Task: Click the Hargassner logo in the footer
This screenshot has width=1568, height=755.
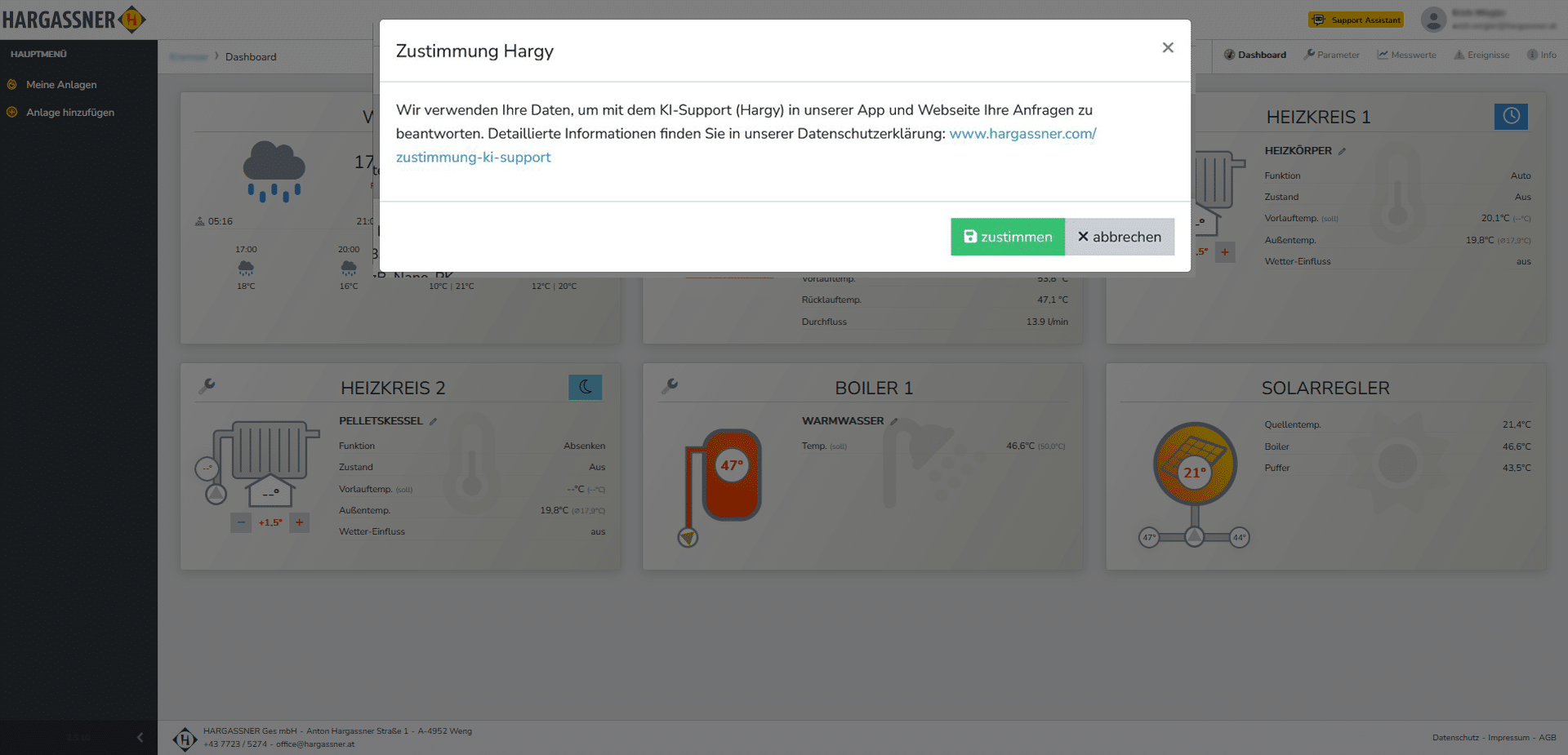Action: [185, 739]
